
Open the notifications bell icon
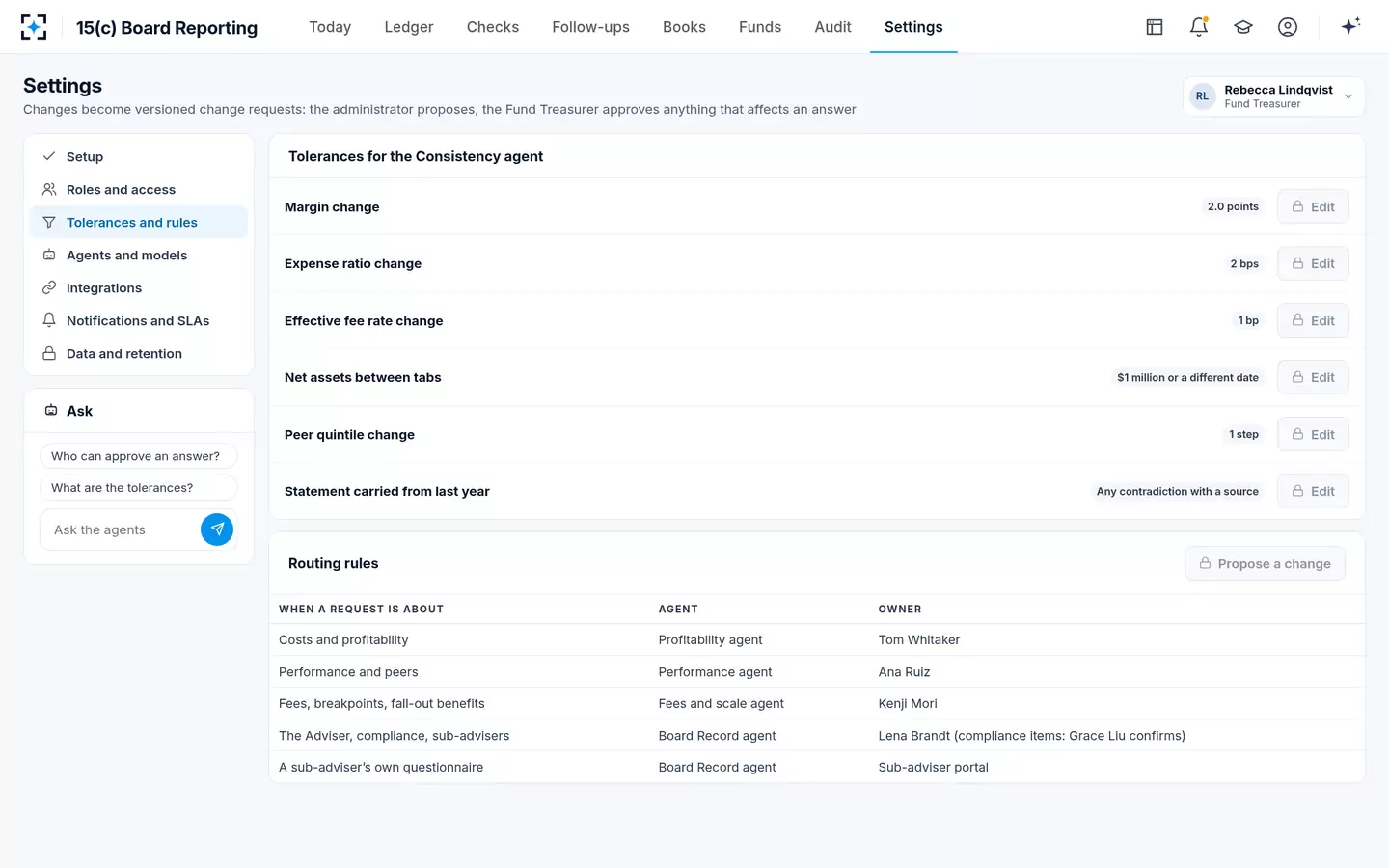click(1199, 27)
